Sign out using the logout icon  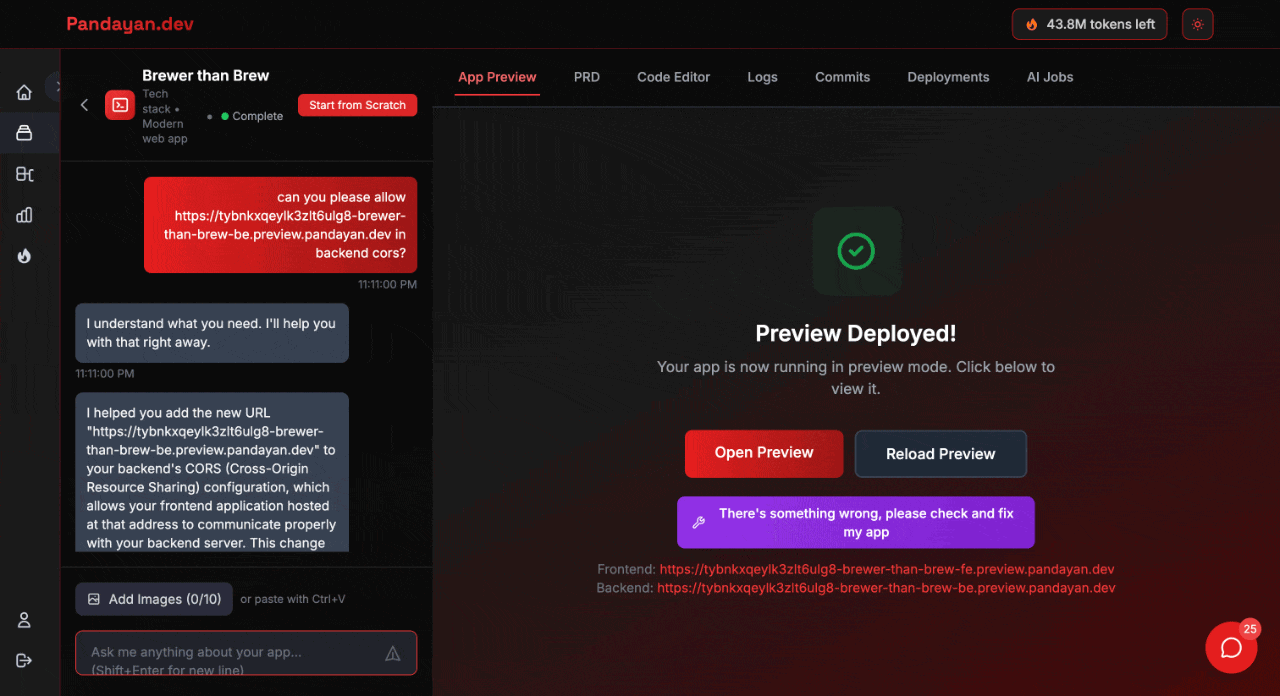[x=23, y=660]
